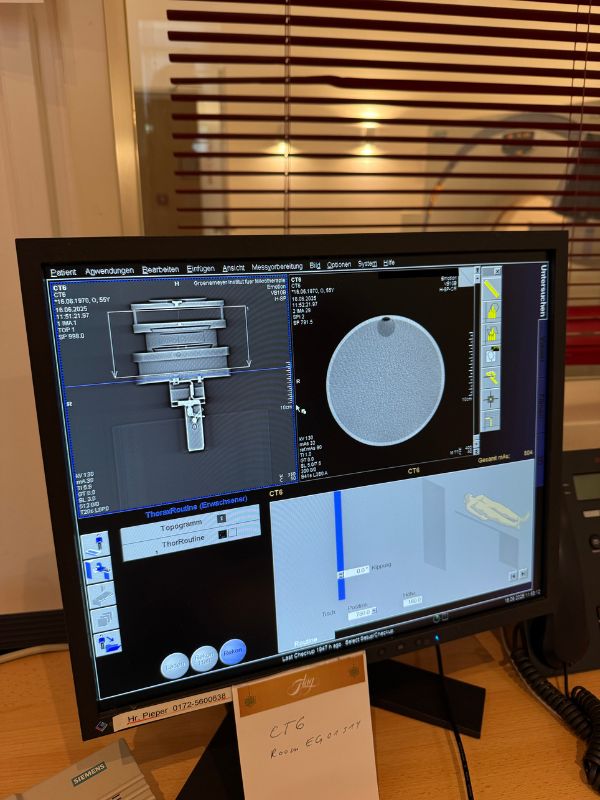
Task: Open the patient registration sidebar icon
Action: (x=95, y=545)
